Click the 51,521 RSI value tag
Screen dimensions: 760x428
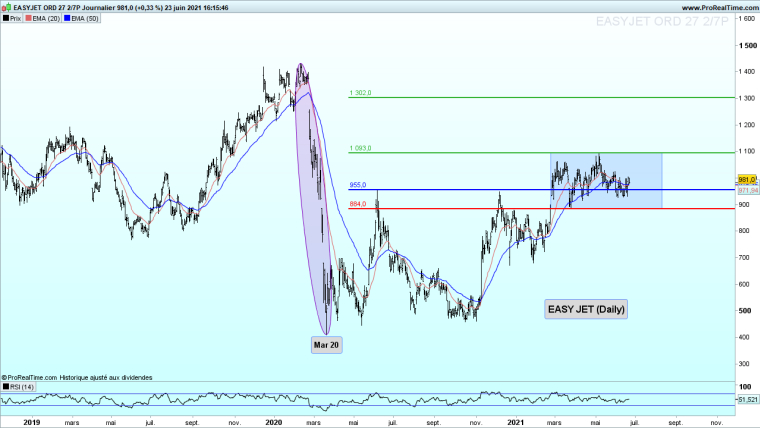[x=748, y=399]
